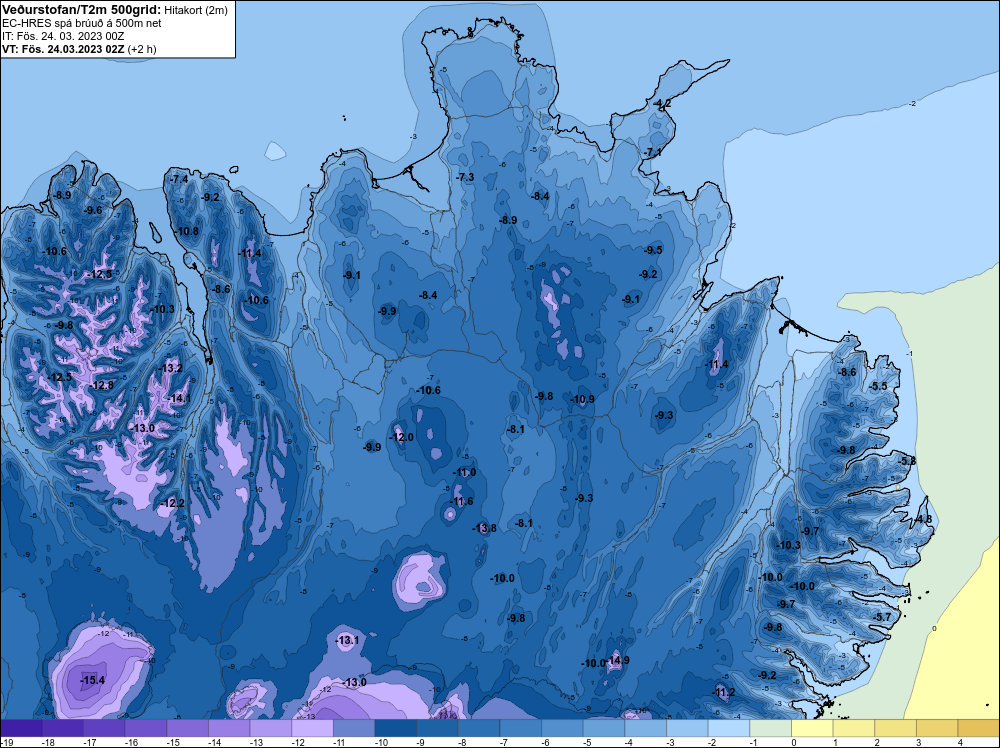Pick the pale yellow legend swatch labeled 0
1000x748 pixels.
coord(812,728)
